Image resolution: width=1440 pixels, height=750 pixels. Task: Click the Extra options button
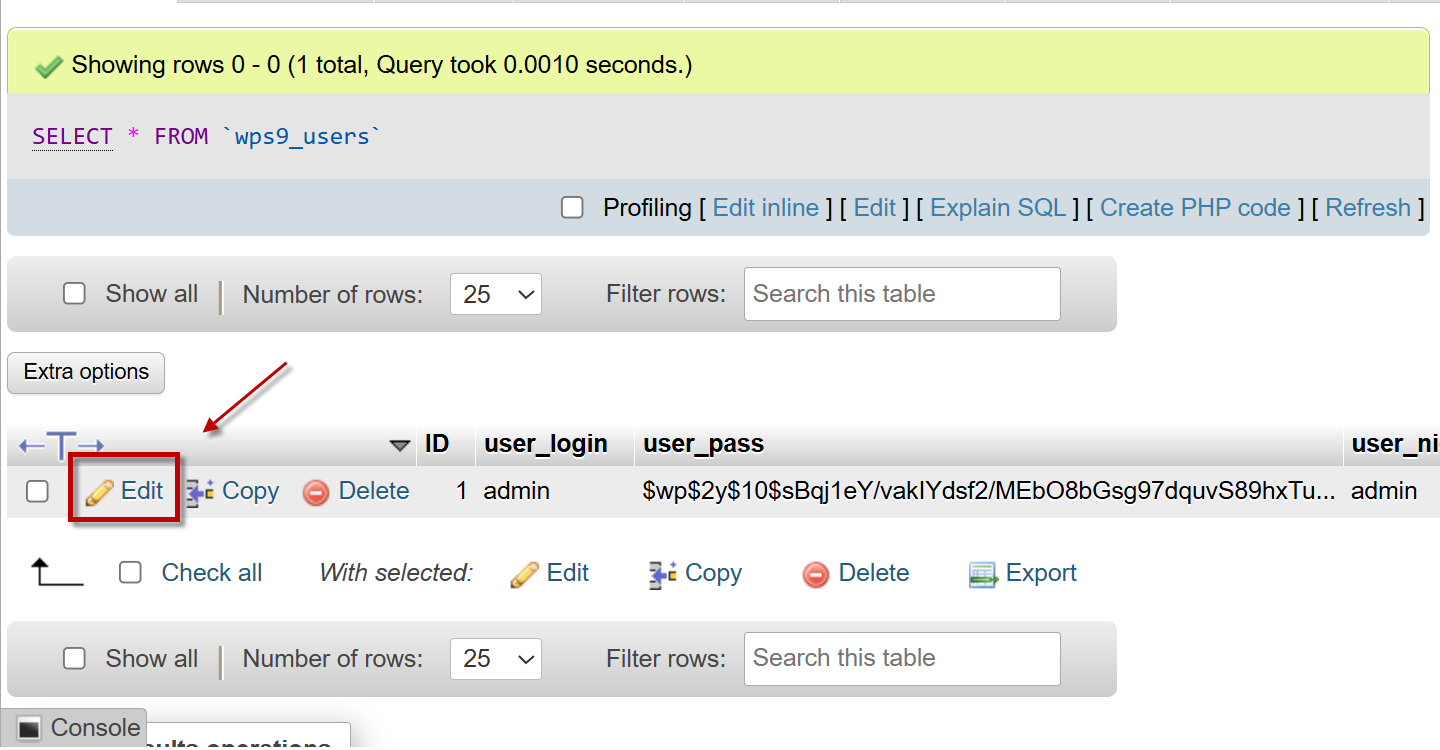tap(86, 372)
